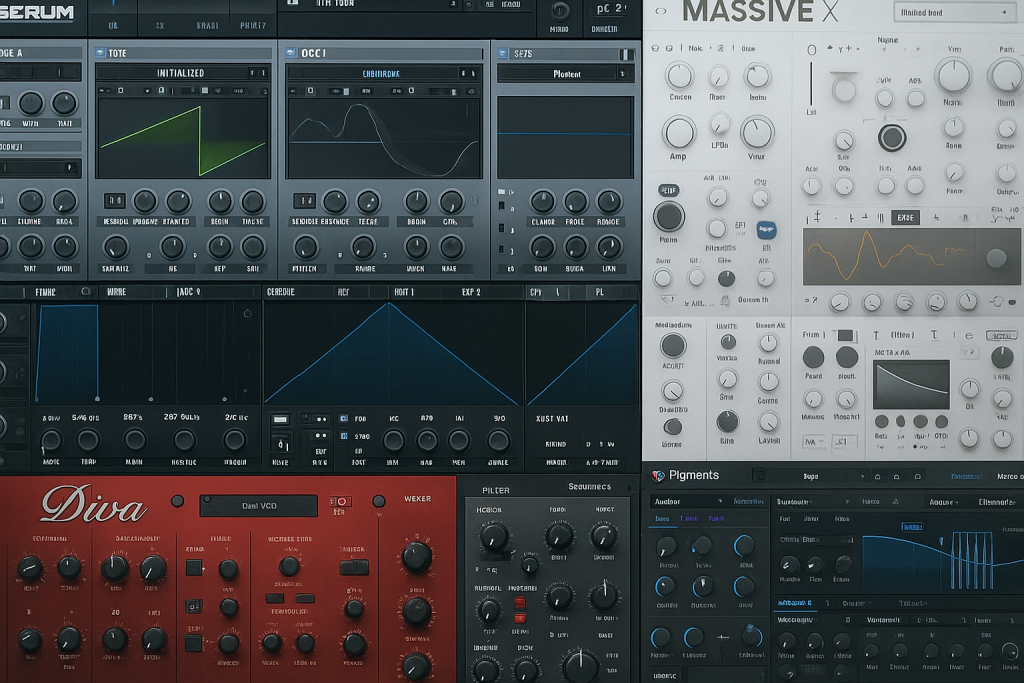The image size is (1024, 683).
Task: Click the FROLE knob in SE7S panel
Action: coord(575,202)
